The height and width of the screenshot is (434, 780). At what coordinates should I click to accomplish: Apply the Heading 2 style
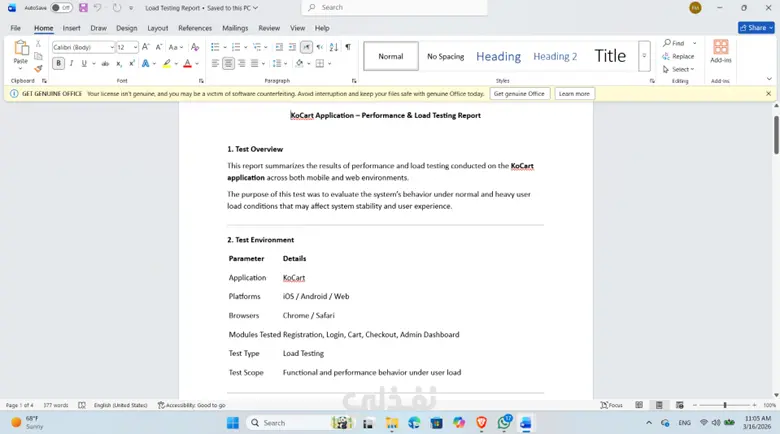[555, 56]
